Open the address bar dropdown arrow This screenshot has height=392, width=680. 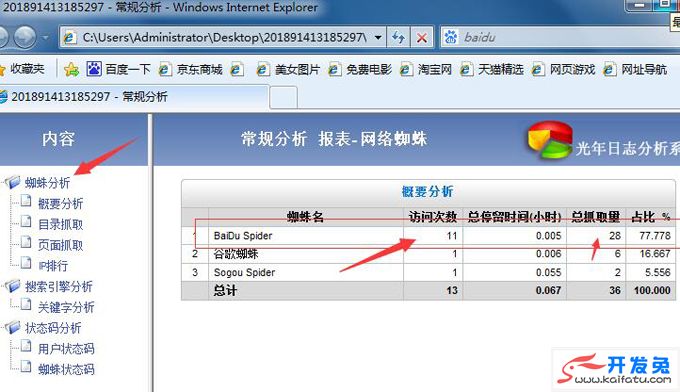[x=378, y=38]
